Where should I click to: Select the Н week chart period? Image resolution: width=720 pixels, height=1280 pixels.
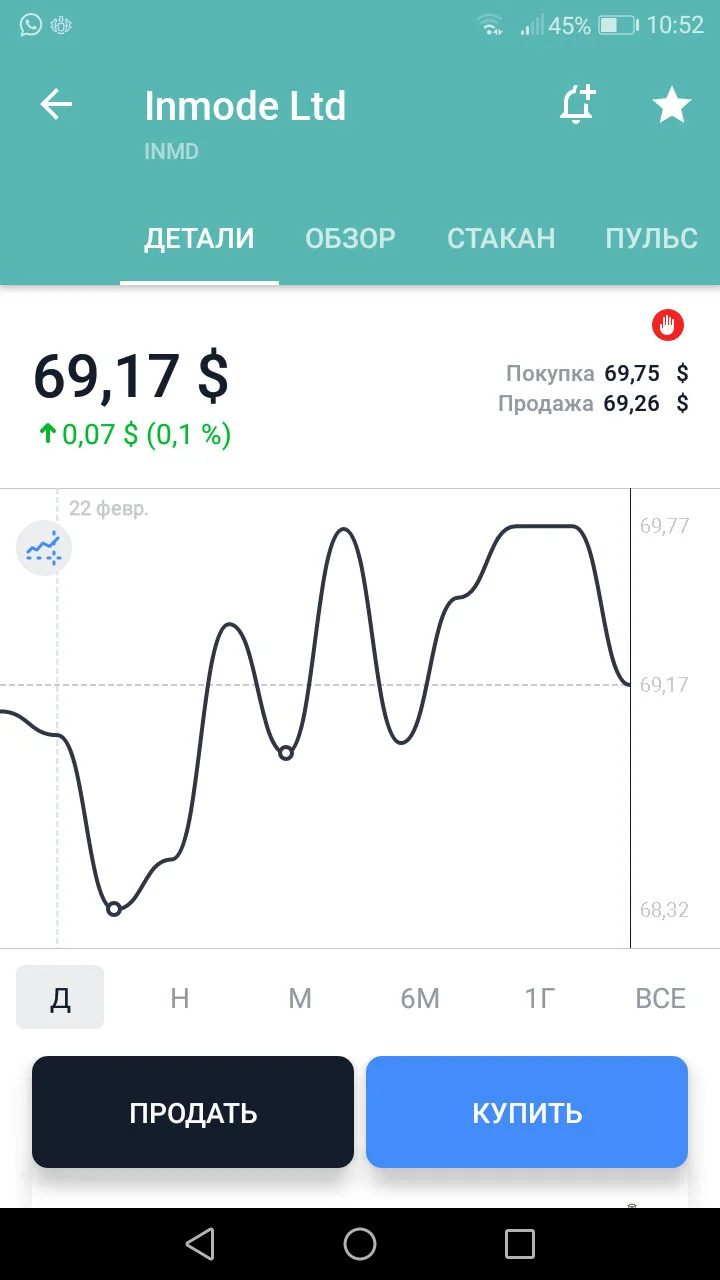(x=180, y=997)
